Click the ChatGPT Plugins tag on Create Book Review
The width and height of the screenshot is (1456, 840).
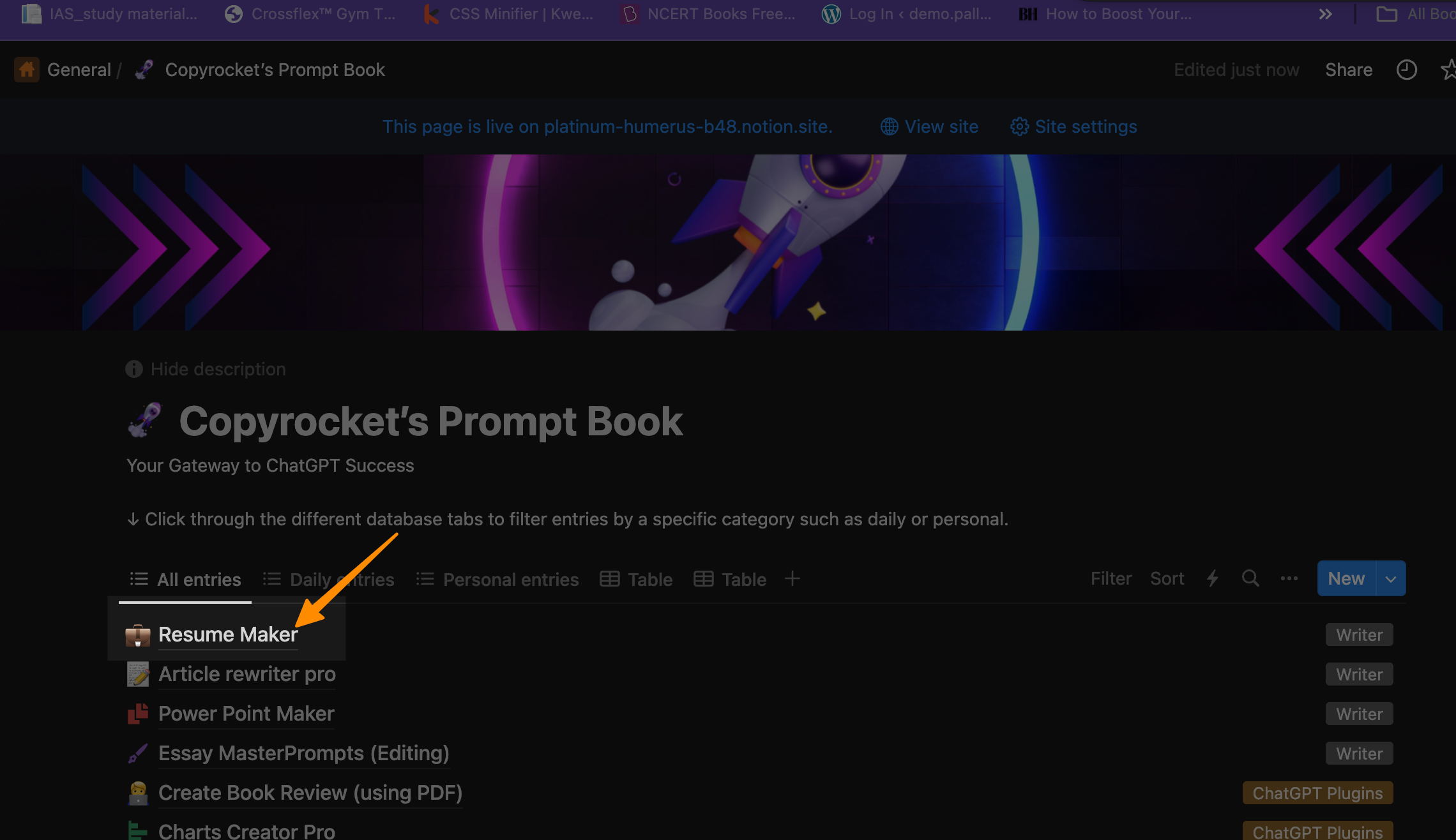[1317, 793]
